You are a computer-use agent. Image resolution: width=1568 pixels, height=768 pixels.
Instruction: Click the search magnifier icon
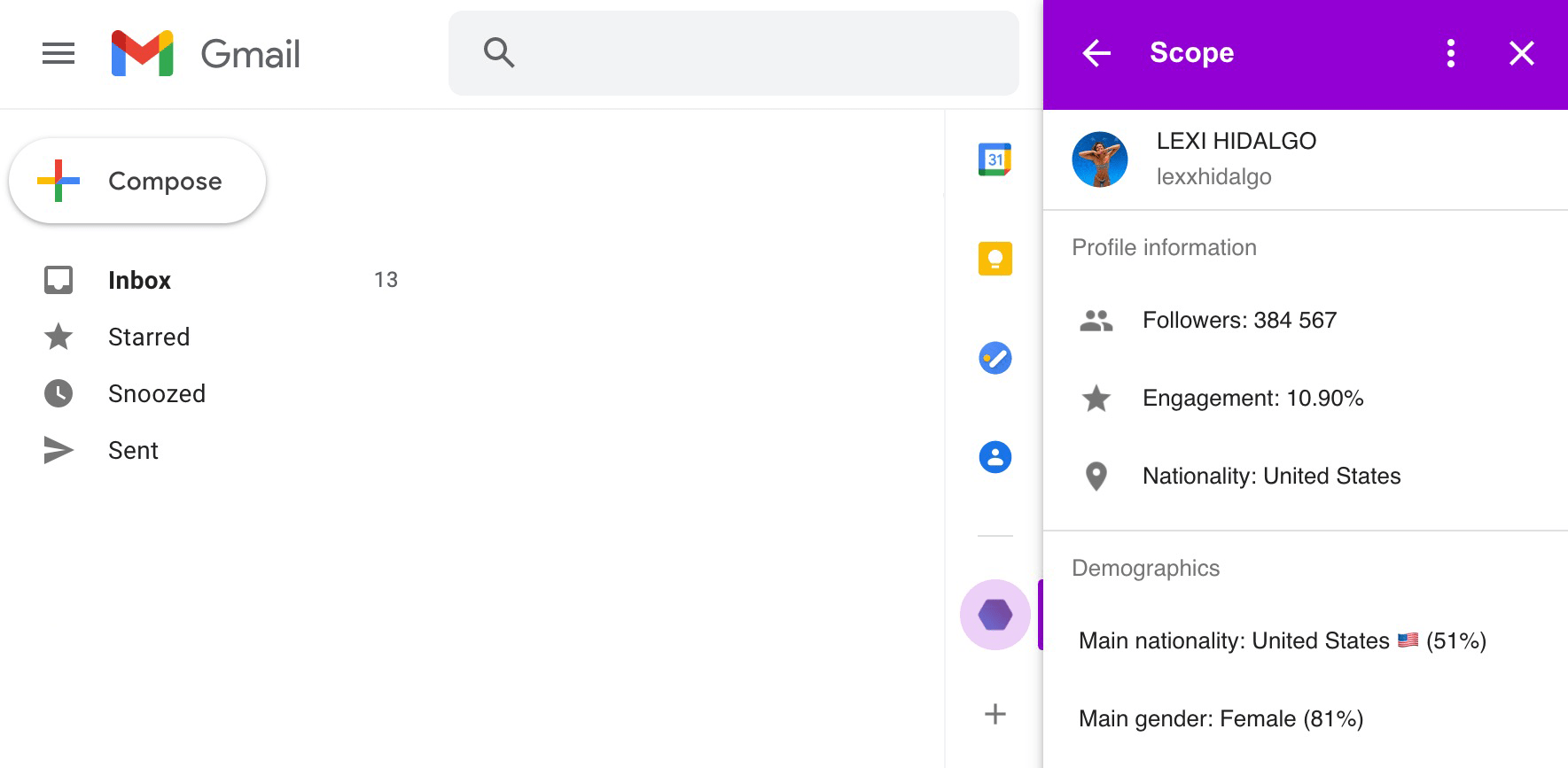pyautogui.click(x=499, y=53)
